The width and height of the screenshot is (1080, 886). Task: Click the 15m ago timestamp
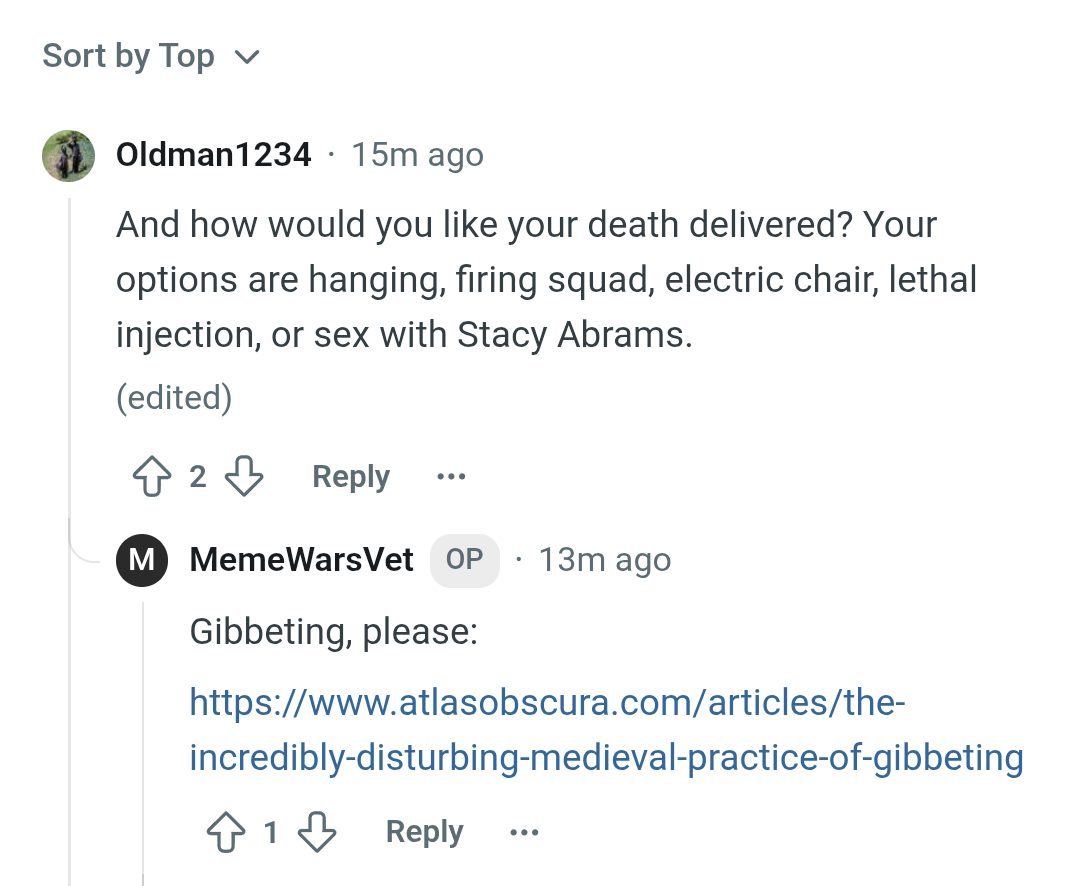pos(417,156)
